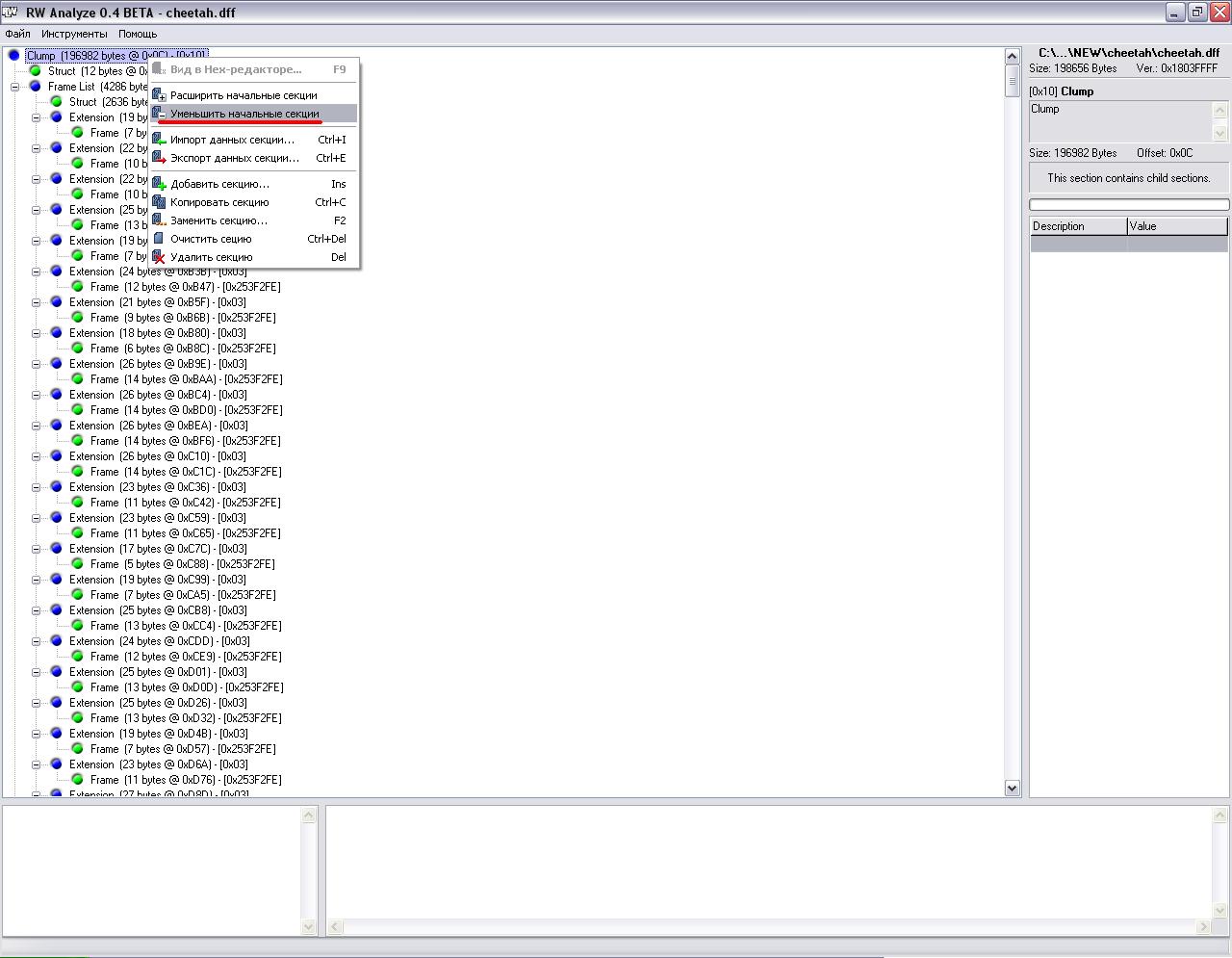This screenshot has height=958, width=1232.
Task: Collapse Extension node at offset 0xBEA
Action: coord(36,426)
